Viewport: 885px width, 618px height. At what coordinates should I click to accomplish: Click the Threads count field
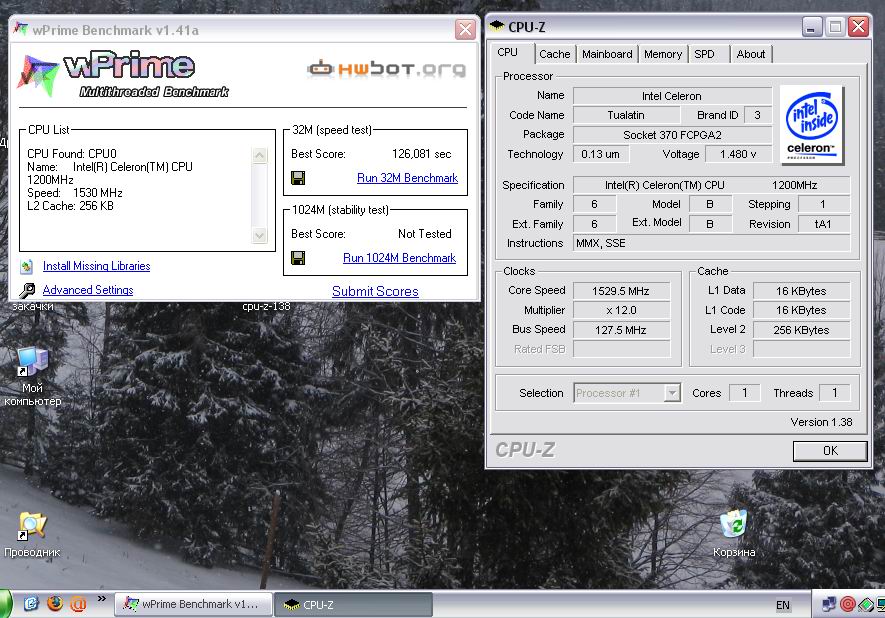pos(834,393)
